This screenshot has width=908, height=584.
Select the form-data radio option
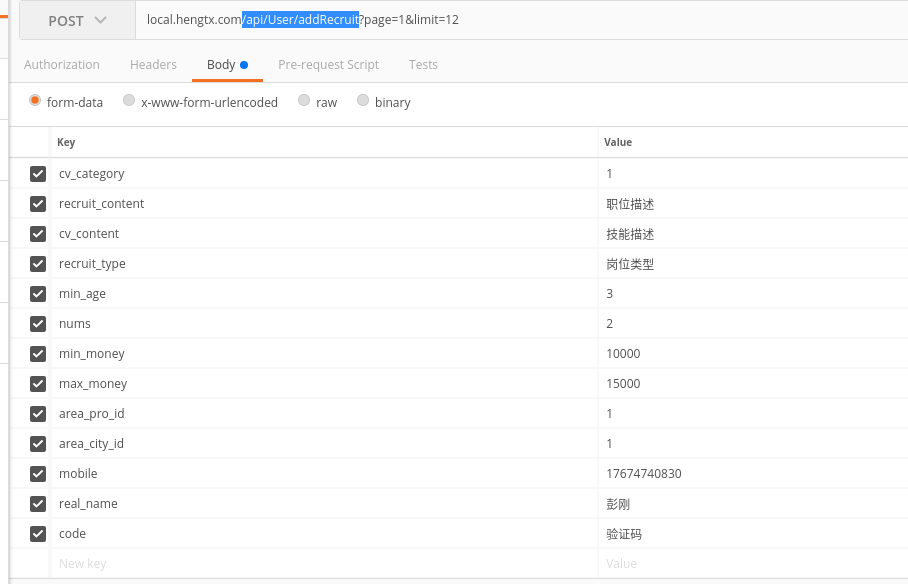tap(35, 101)
